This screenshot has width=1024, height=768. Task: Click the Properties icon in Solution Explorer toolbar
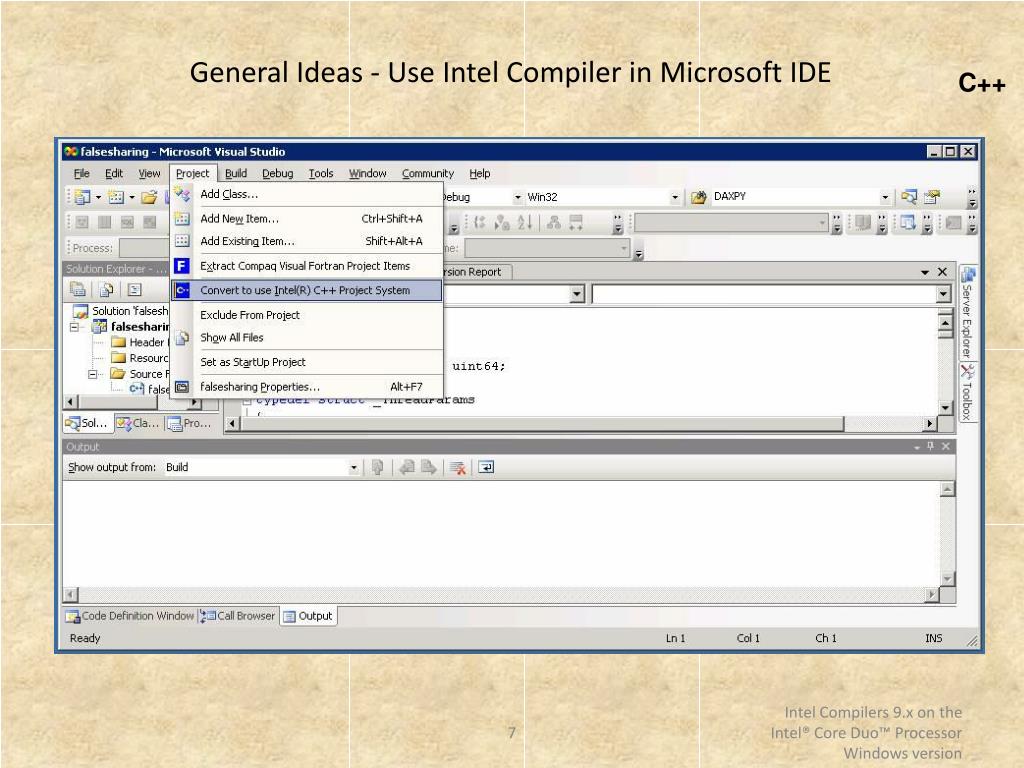tap(78, 289)
